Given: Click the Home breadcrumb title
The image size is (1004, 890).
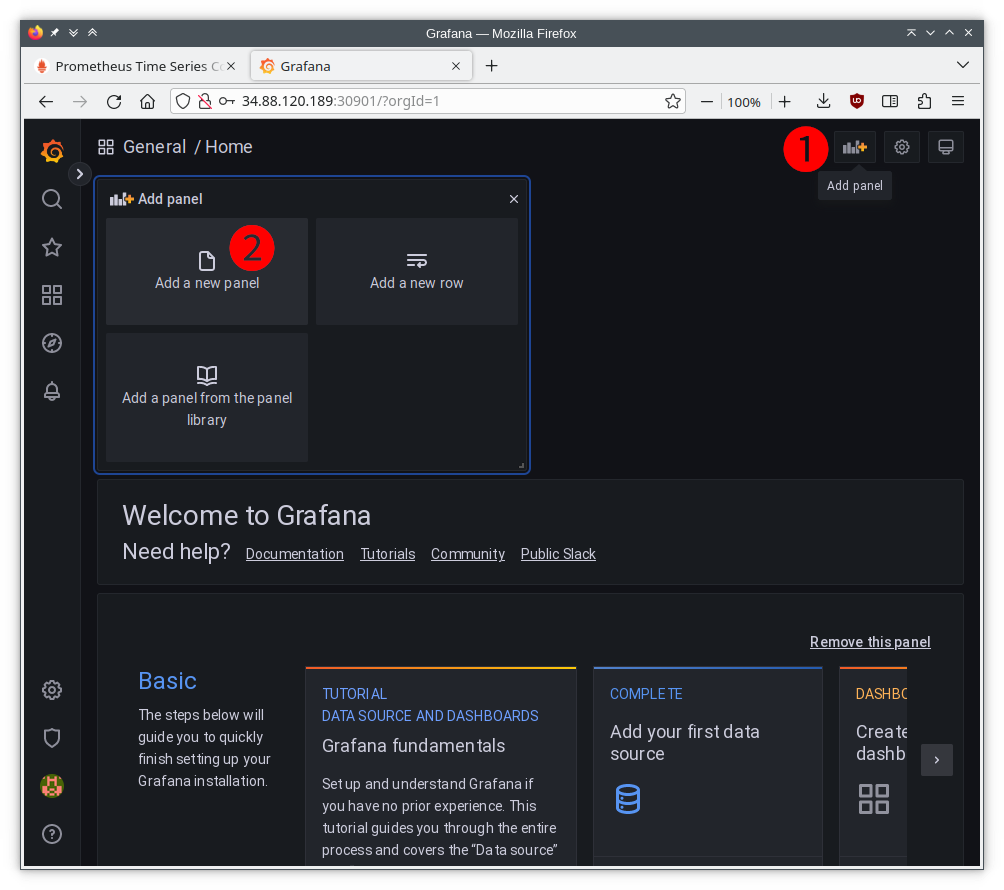Looking at the screenshot, I should [x=229, y=147].
